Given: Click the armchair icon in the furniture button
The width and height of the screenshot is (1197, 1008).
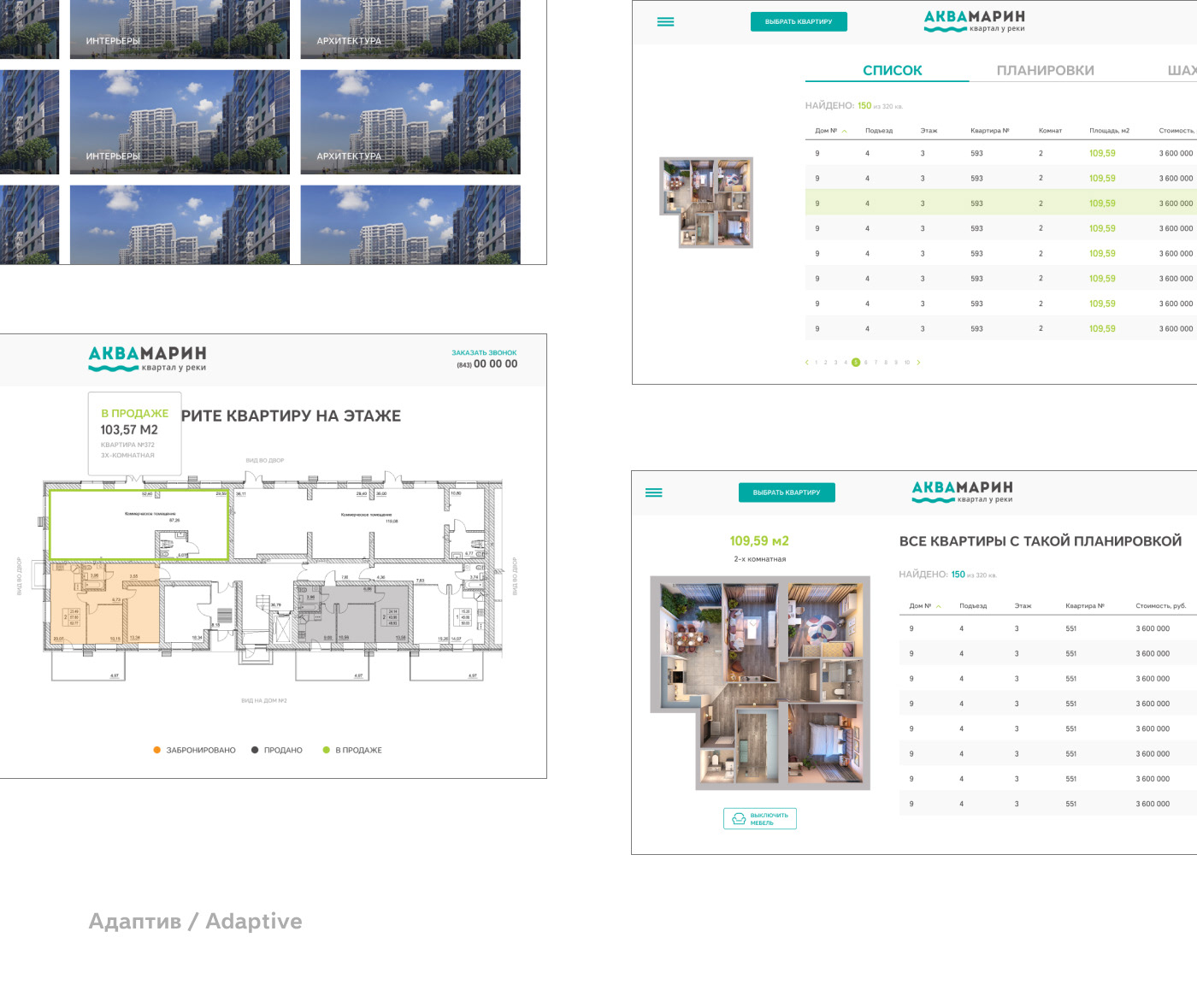Looking at the screenshot, I should click(739, 819).
